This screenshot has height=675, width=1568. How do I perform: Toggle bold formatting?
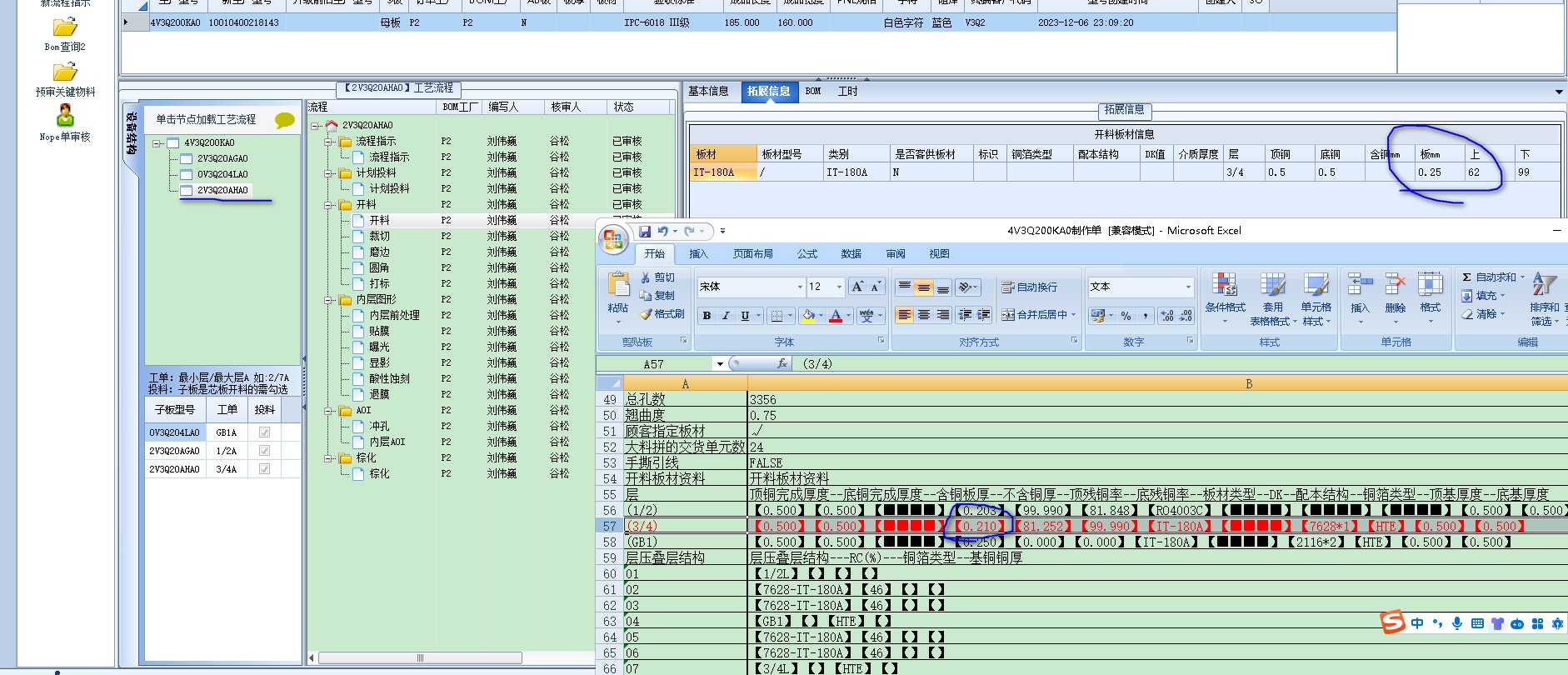coord(707,315)
